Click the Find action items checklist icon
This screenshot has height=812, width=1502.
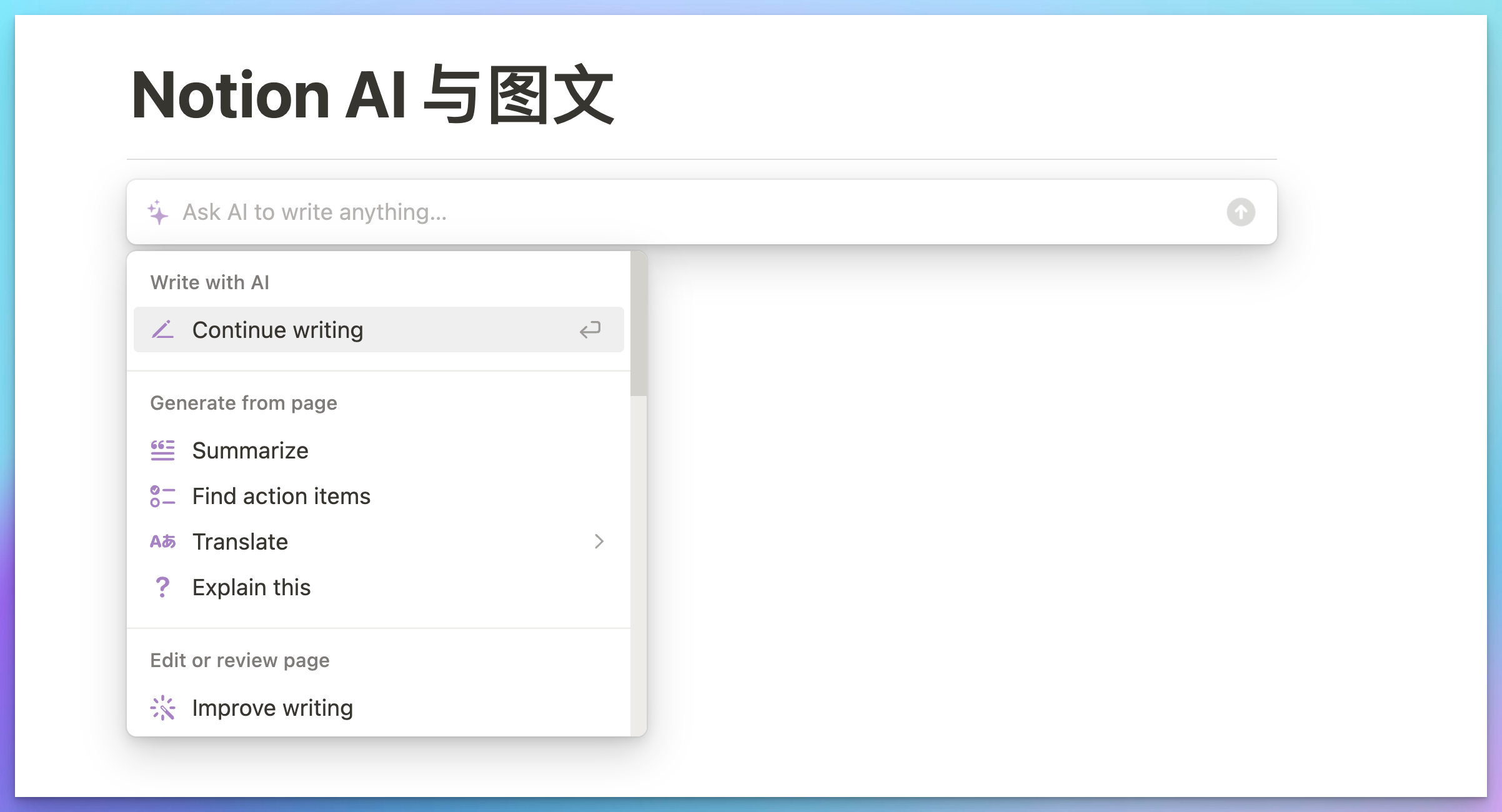[x=162, y=496]
